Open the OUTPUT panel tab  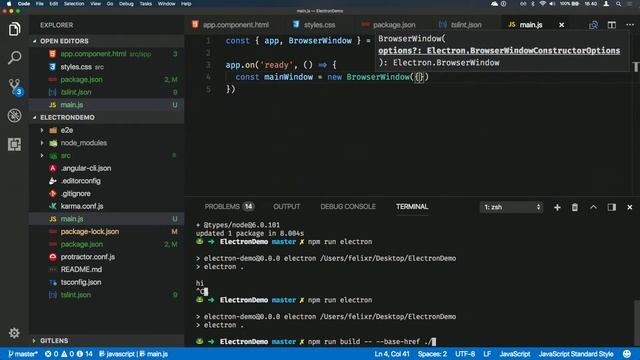pos(287,207)
